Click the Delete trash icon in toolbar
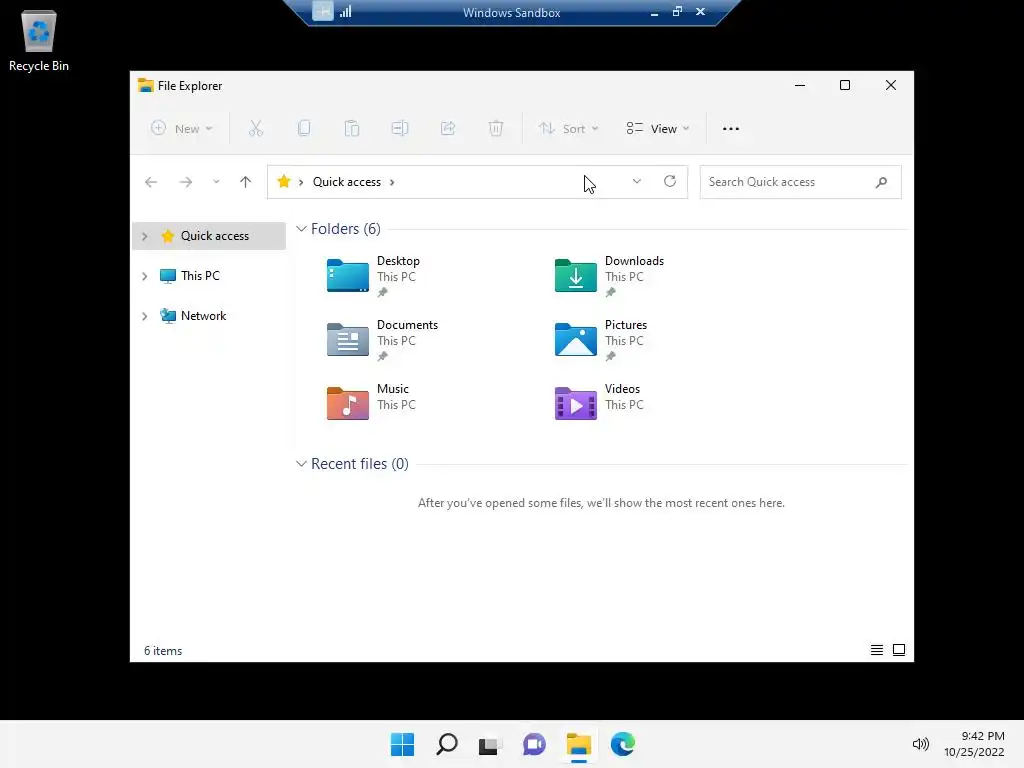Image resolution: width=1024 pixels, height=768 pixels. click(x=496, y=129)
